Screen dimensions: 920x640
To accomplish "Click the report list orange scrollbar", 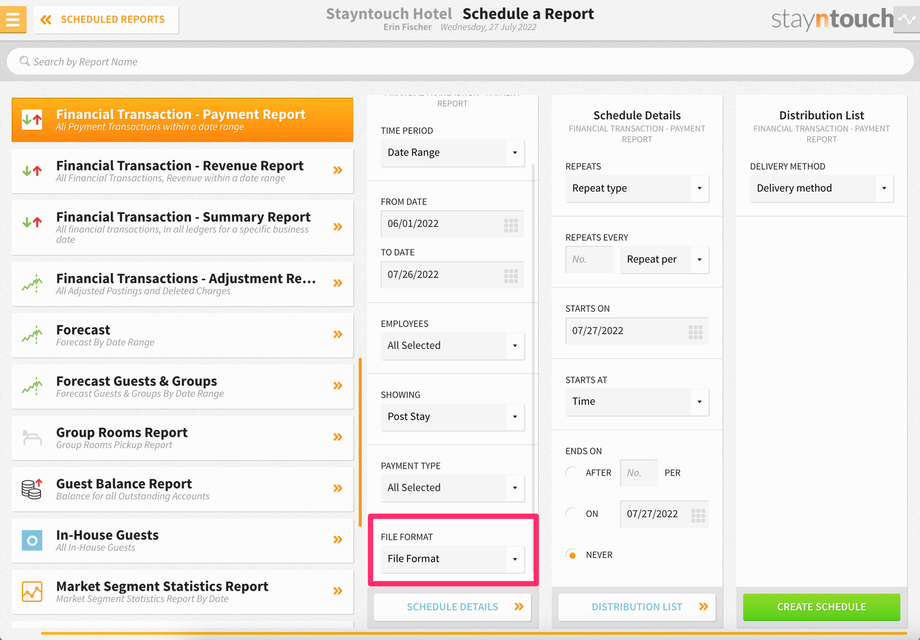I will [x=360, y=442].
